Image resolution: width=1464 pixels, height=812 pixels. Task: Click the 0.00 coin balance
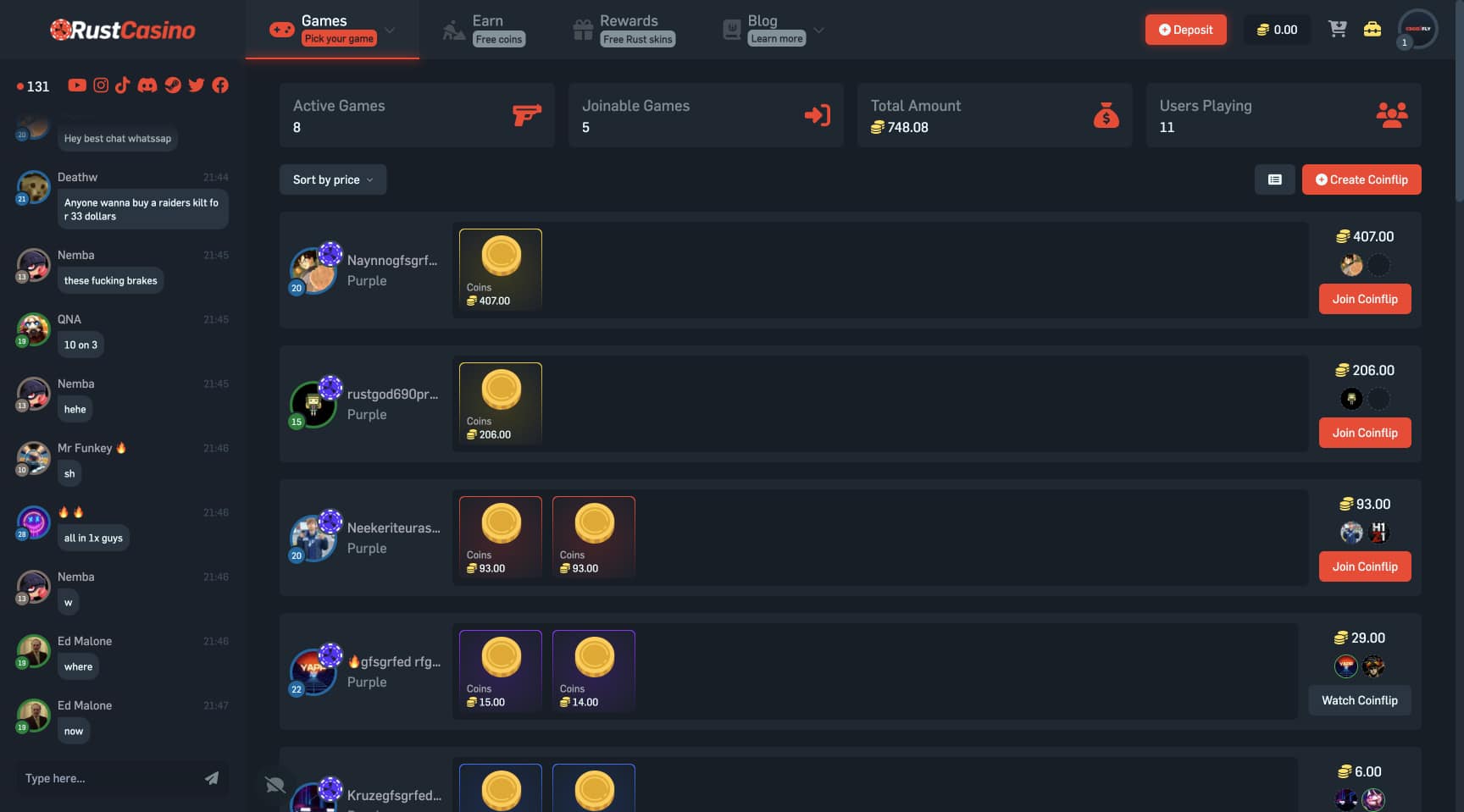click(x=1277, y=30)
